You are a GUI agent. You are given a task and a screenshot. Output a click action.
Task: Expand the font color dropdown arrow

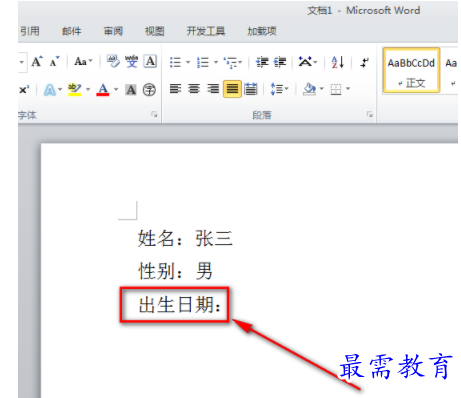click(116, 89)
